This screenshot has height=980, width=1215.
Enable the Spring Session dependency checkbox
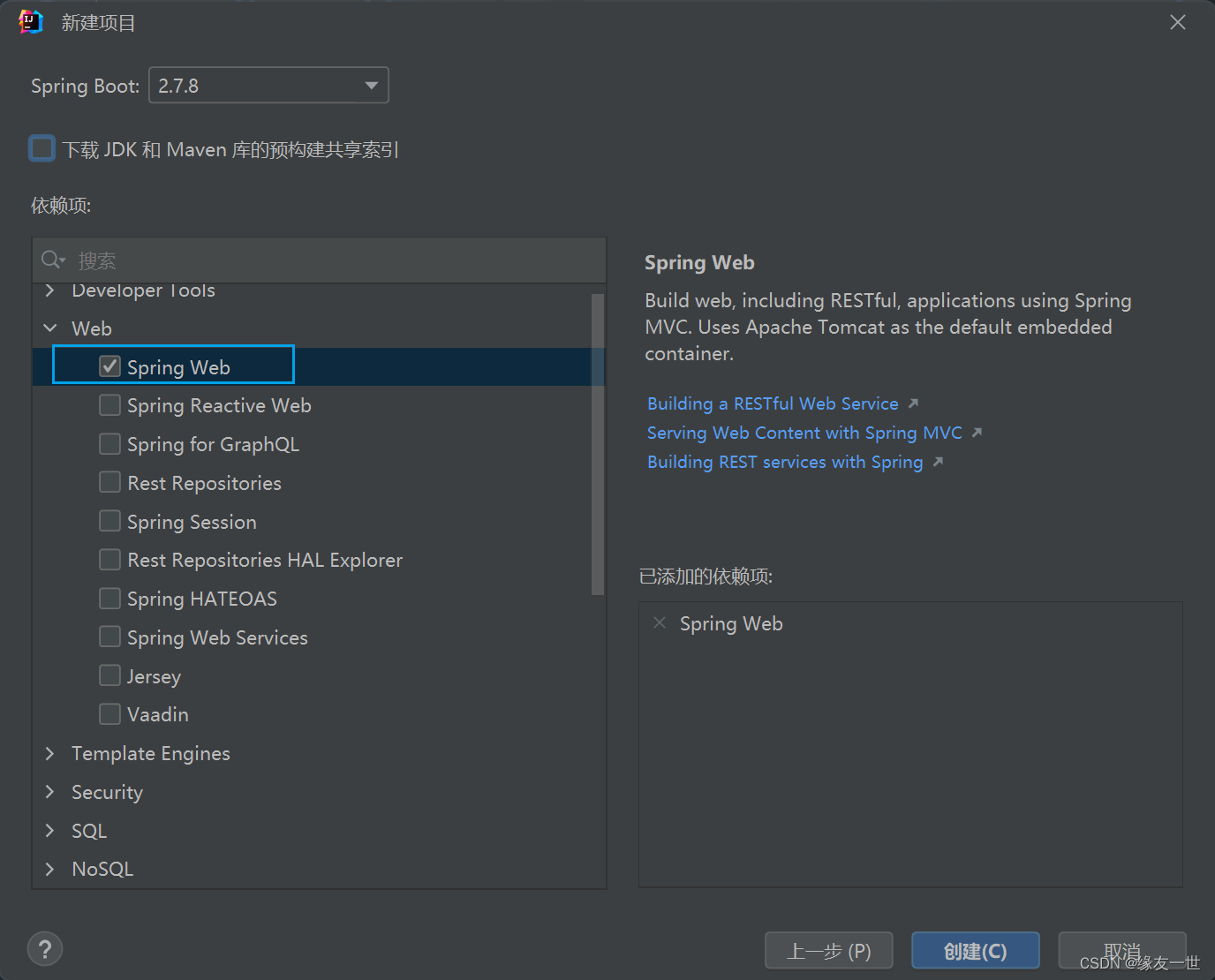click(109, 521)
